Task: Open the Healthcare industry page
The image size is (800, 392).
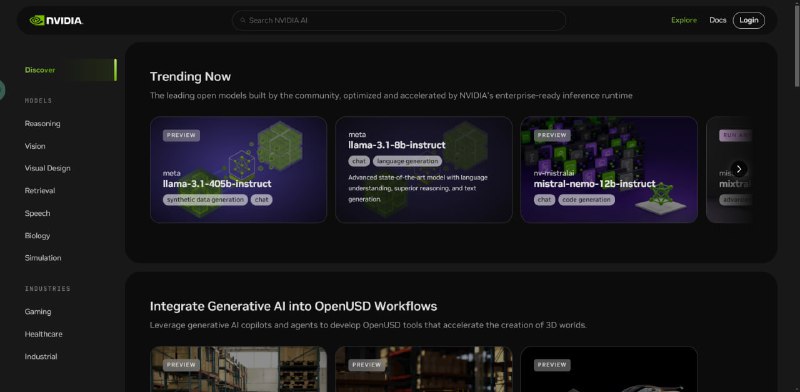Action: [x=43, y=334]
